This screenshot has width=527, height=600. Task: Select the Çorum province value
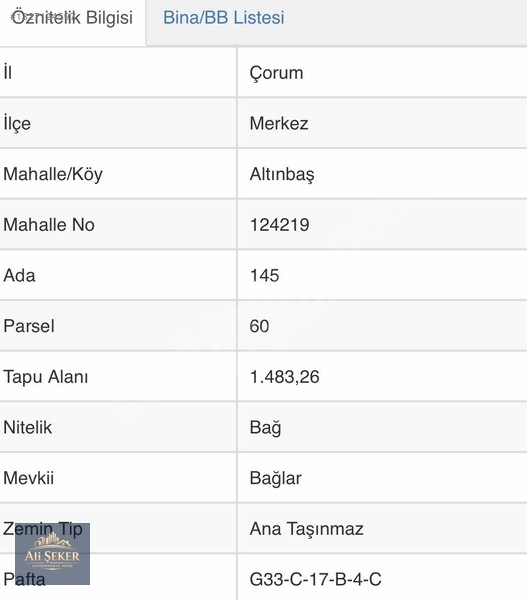coord(276,73)
